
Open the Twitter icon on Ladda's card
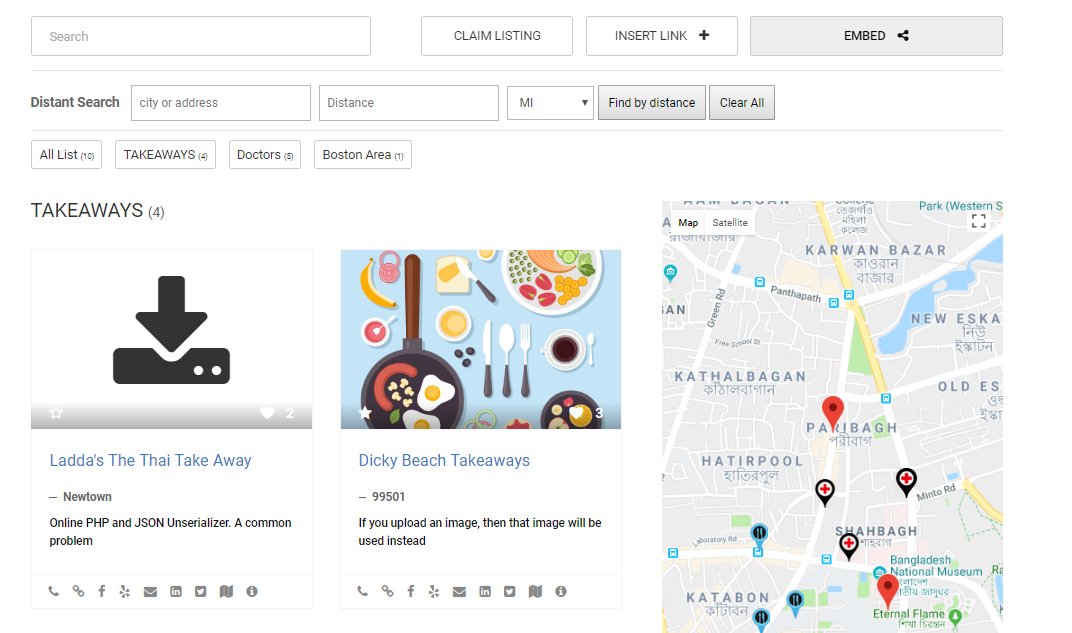tap(200, 591)
